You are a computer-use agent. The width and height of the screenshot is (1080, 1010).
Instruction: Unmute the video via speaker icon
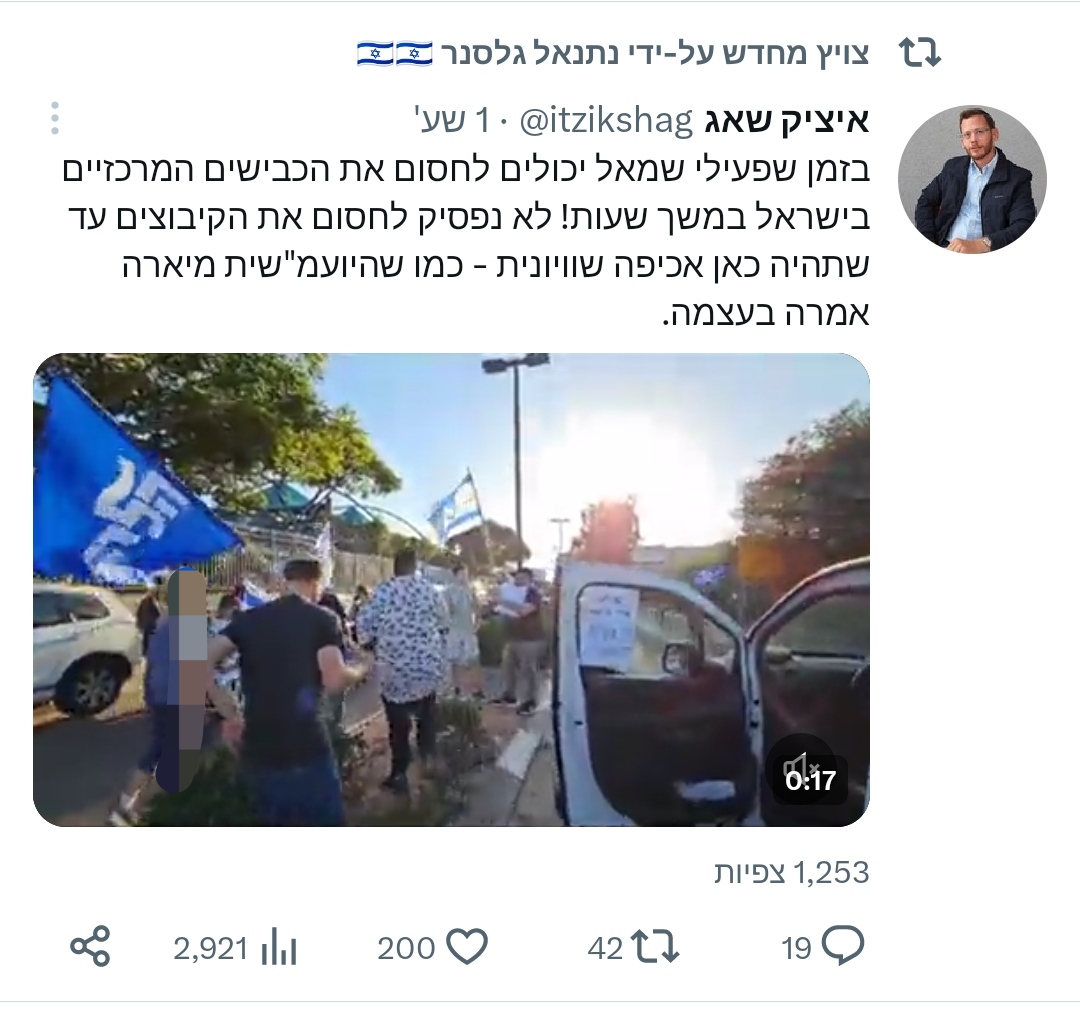(x=799, y=765)
